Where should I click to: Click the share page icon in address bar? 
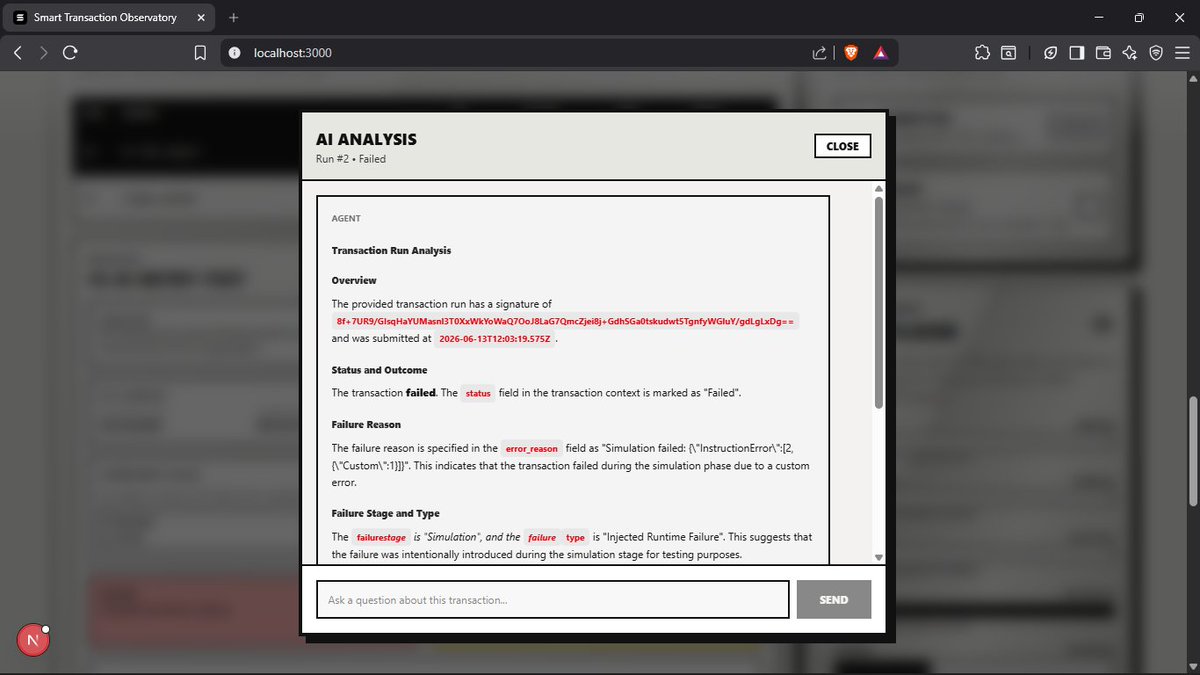(819, 53)
